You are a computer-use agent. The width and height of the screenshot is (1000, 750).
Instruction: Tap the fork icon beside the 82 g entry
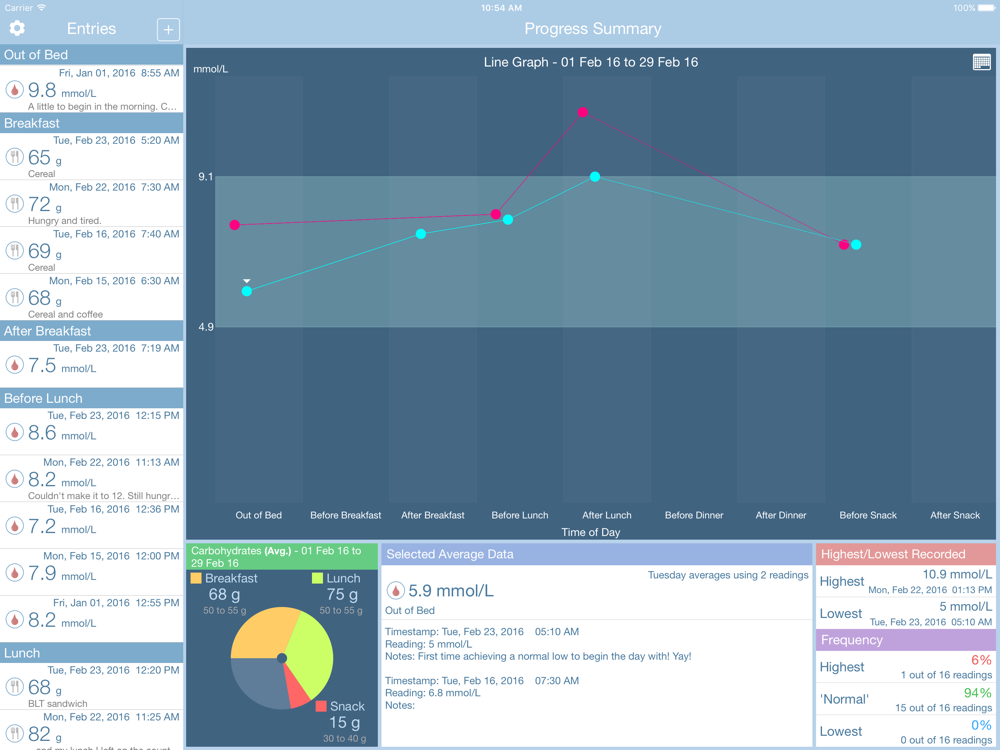[15, 734]
